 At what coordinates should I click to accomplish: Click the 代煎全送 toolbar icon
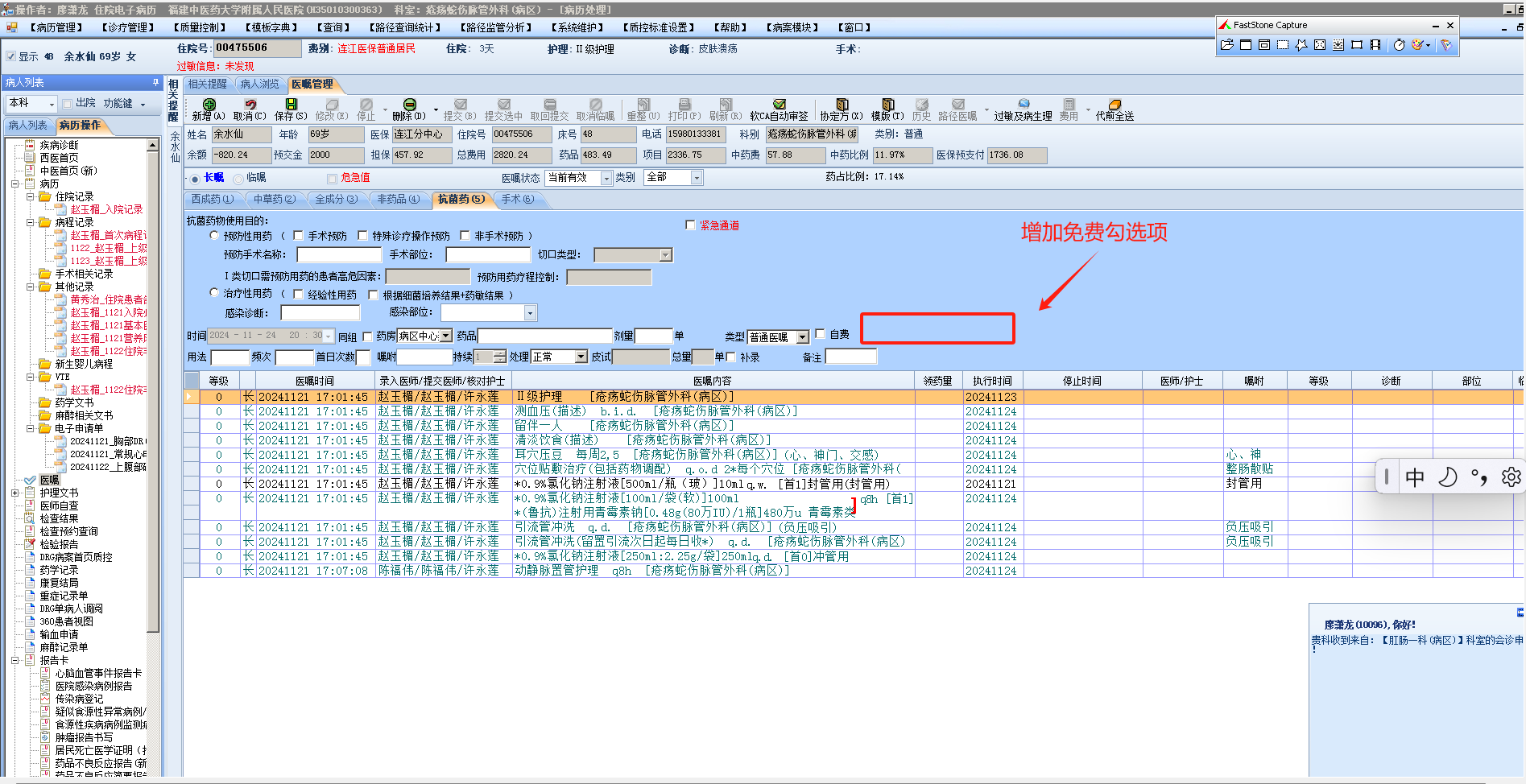[x=1115, y=105]
